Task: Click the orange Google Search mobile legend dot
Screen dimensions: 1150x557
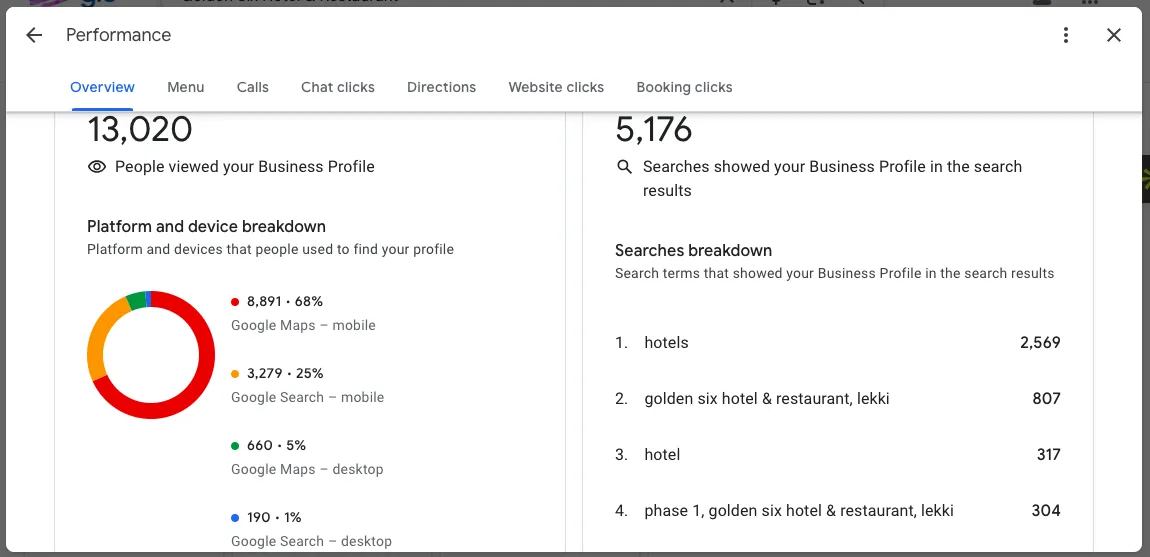Action: [235, 374]
